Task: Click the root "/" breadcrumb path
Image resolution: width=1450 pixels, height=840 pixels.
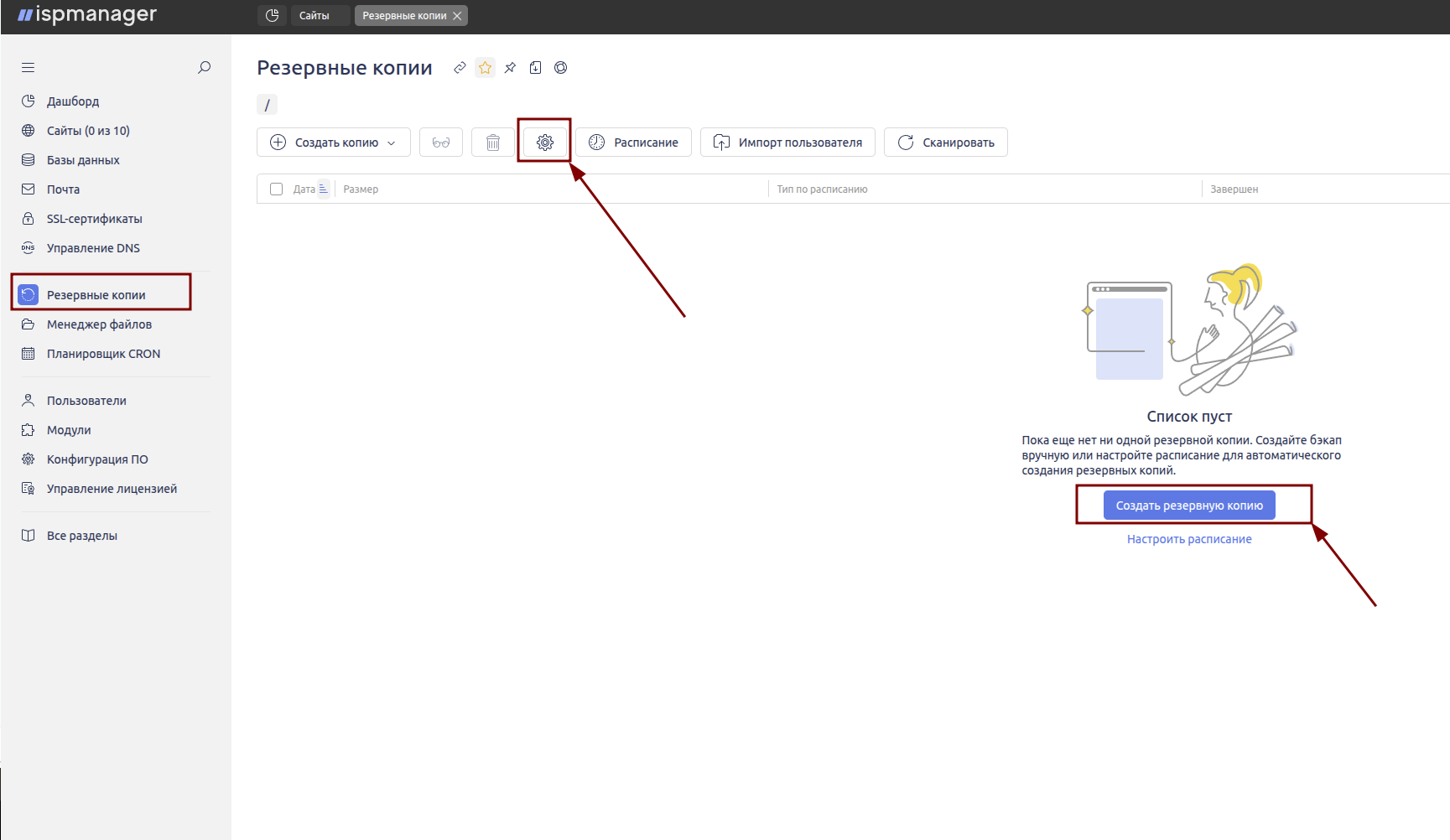Action: (267, 105)
